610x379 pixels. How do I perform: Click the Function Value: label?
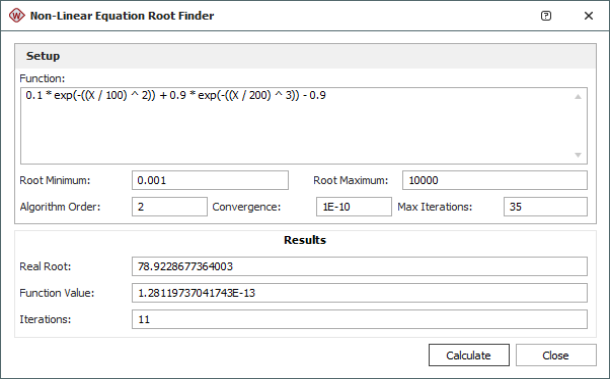(57, 293)
